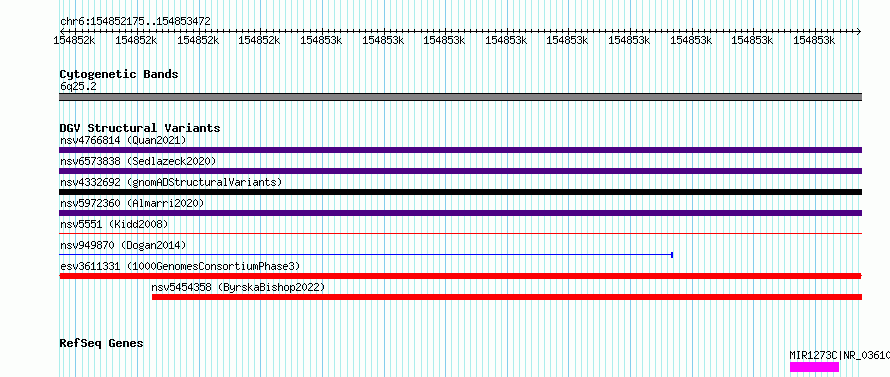Screen dimensions: 890x377
Task: Select the Cytogenetic Bands track title
Action: click(x=119, y=74)
